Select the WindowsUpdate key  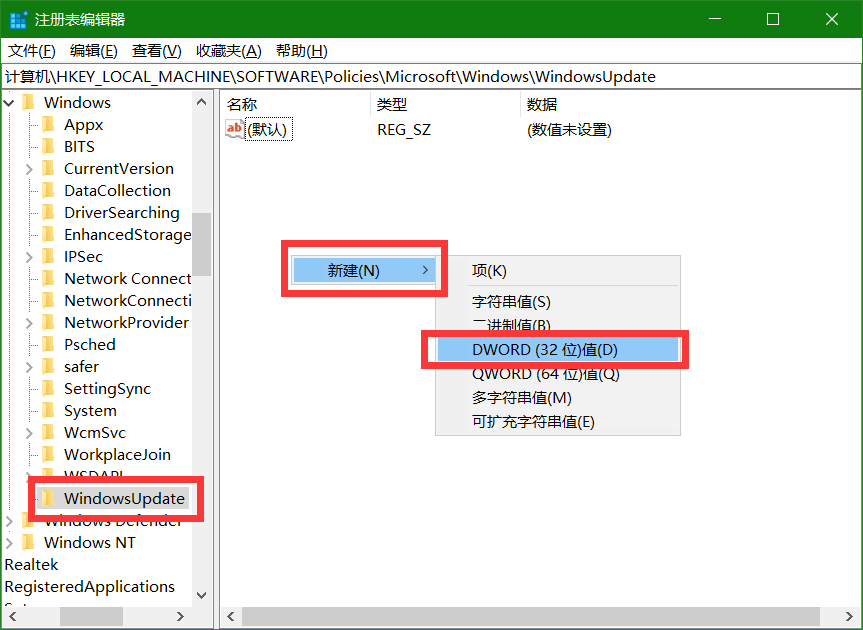(124, 498)
